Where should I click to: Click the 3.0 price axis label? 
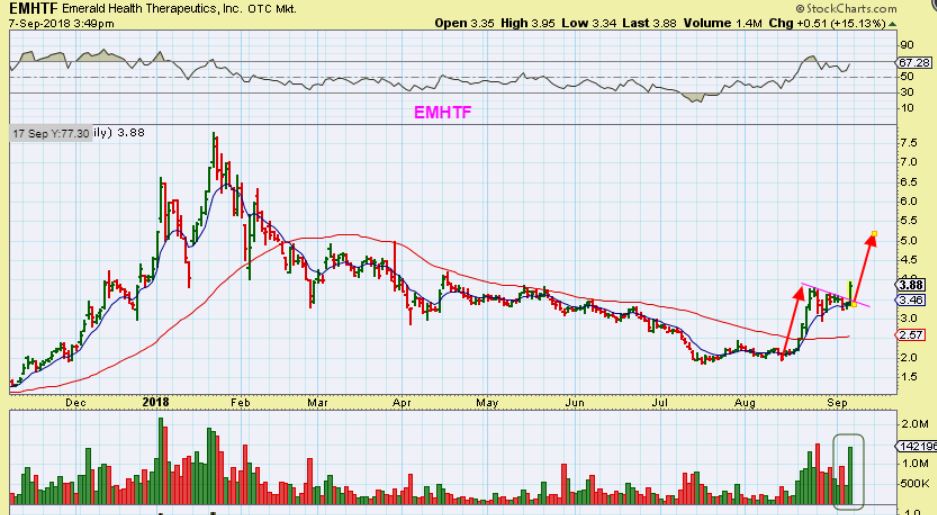(x=908, y=318)
